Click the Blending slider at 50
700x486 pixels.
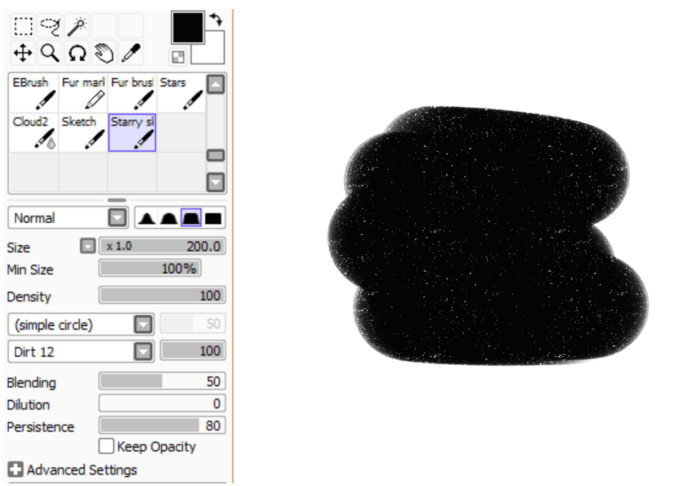pos(162,381)
